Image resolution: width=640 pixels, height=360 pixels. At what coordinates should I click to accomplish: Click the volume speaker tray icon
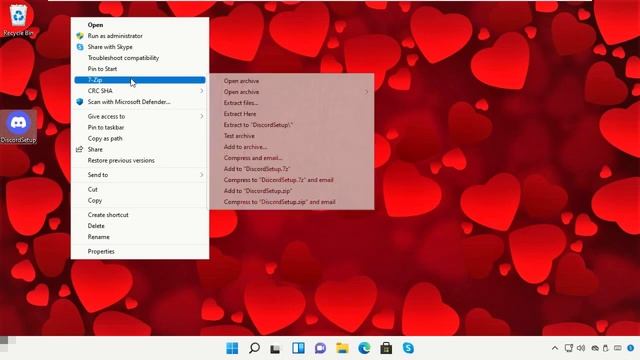click(x=581, y=348)
